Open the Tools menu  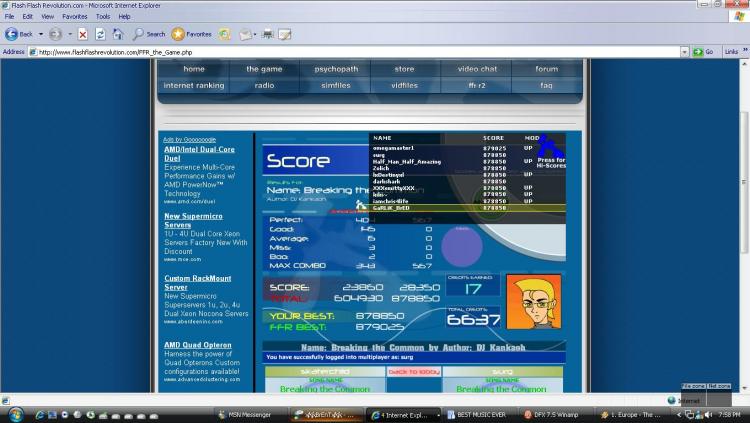tap(103, 17)
